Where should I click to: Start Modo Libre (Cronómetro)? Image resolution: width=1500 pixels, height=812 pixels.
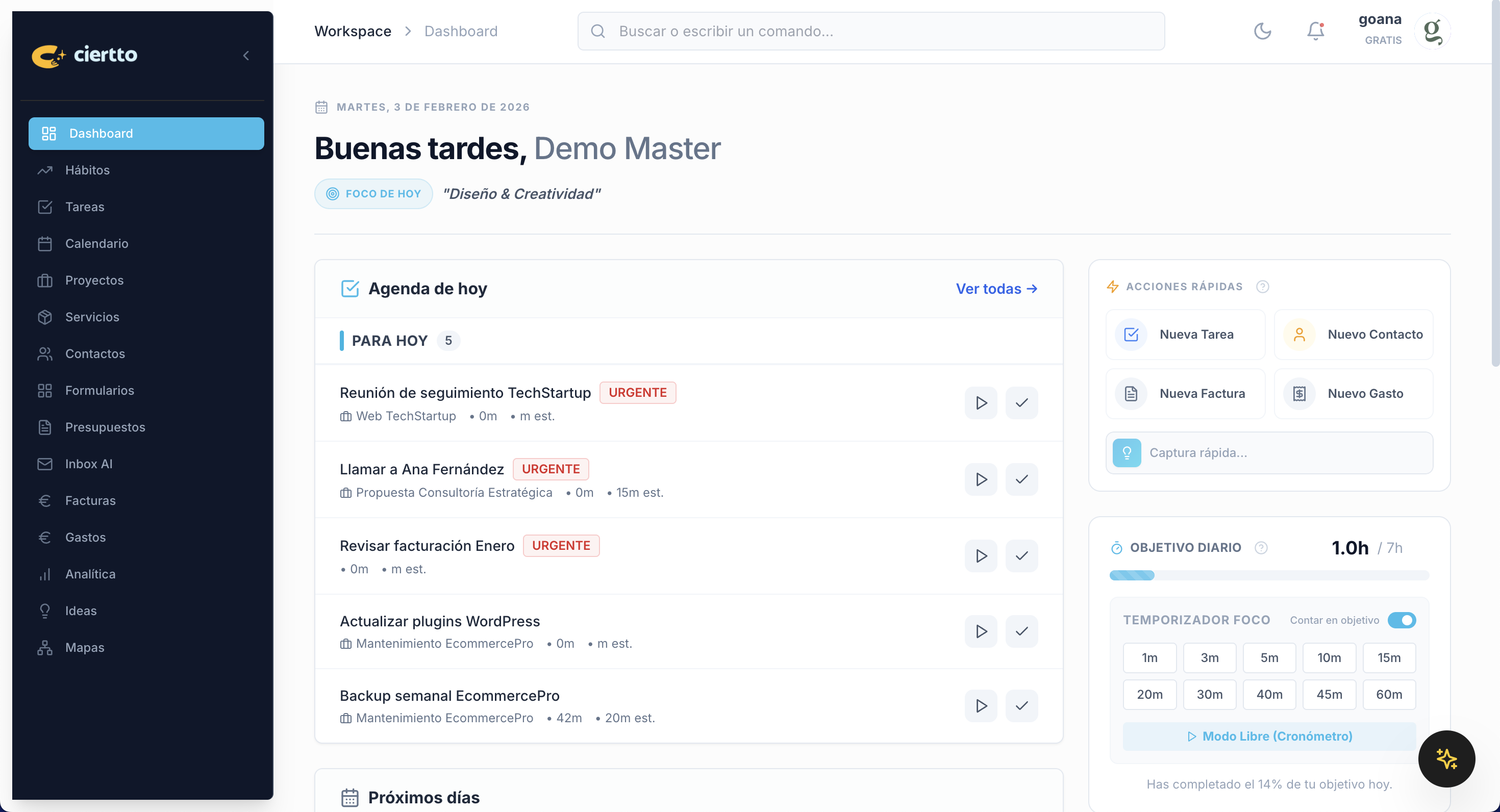click(1269, 737)
